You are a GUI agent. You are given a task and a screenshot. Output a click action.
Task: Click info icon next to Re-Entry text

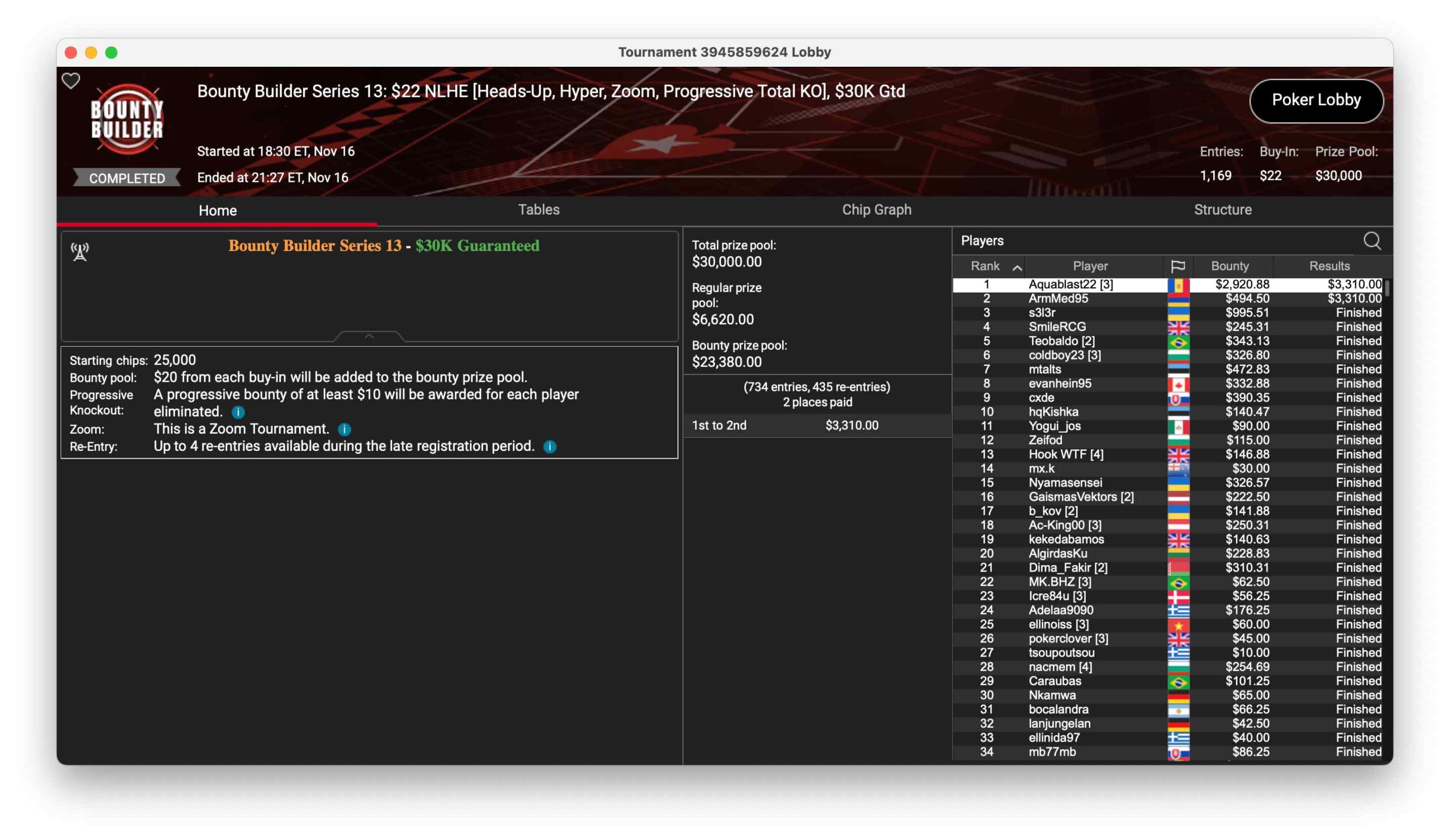click(x=549, y=446)
